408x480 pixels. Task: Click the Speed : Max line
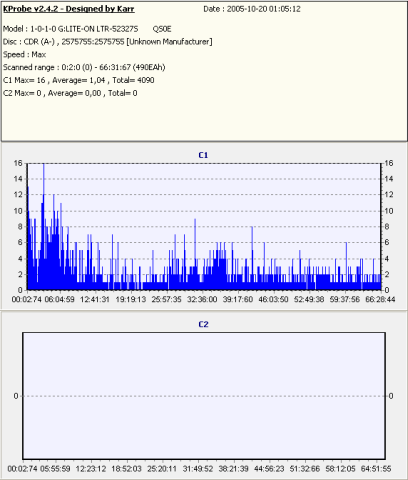click(24, 54)
